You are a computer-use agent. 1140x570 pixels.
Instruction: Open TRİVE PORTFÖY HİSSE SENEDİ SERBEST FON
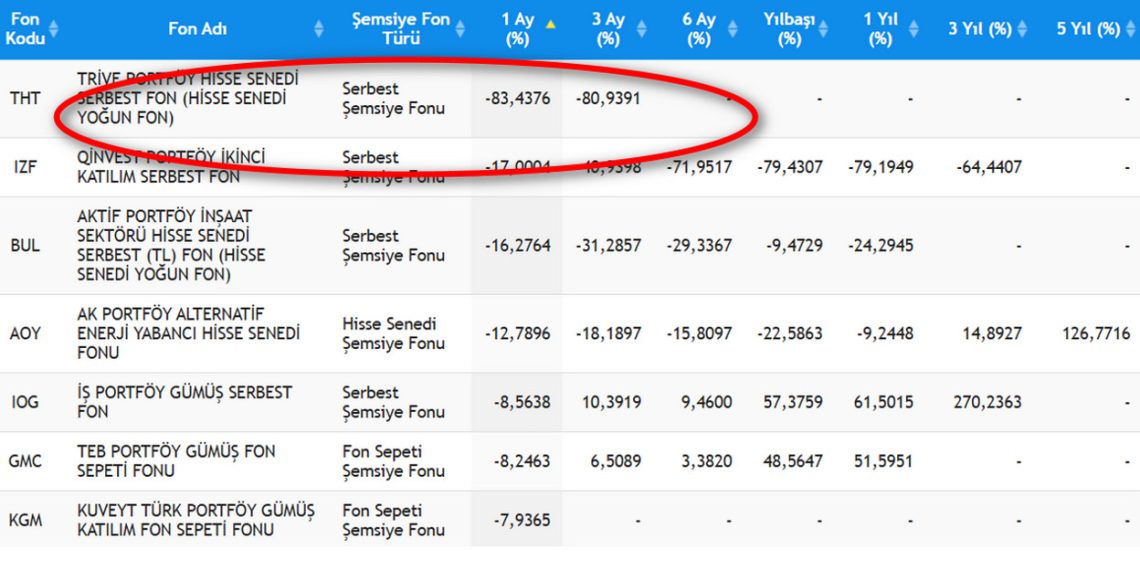click(x=188, y=98)
